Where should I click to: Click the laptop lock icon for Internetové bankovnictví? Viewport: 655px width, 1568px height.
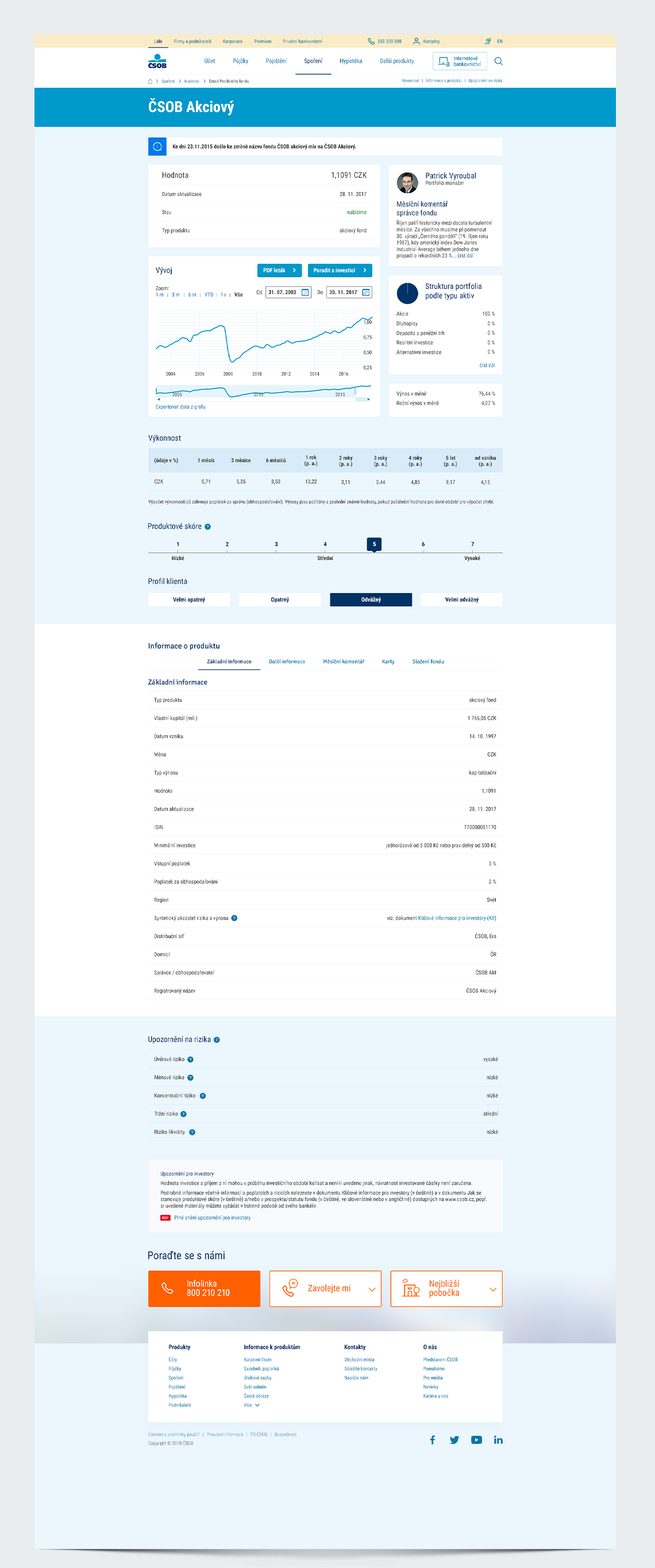[x=444, y=61]
